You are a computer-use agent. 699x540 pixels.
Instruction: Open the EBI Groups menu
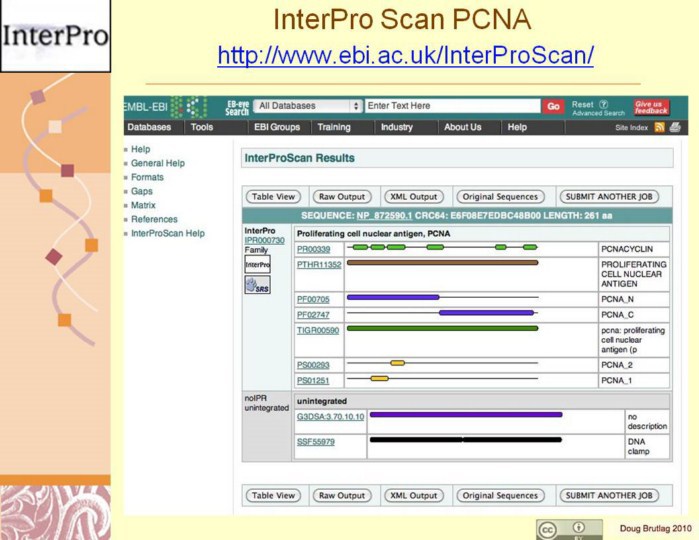277,128
